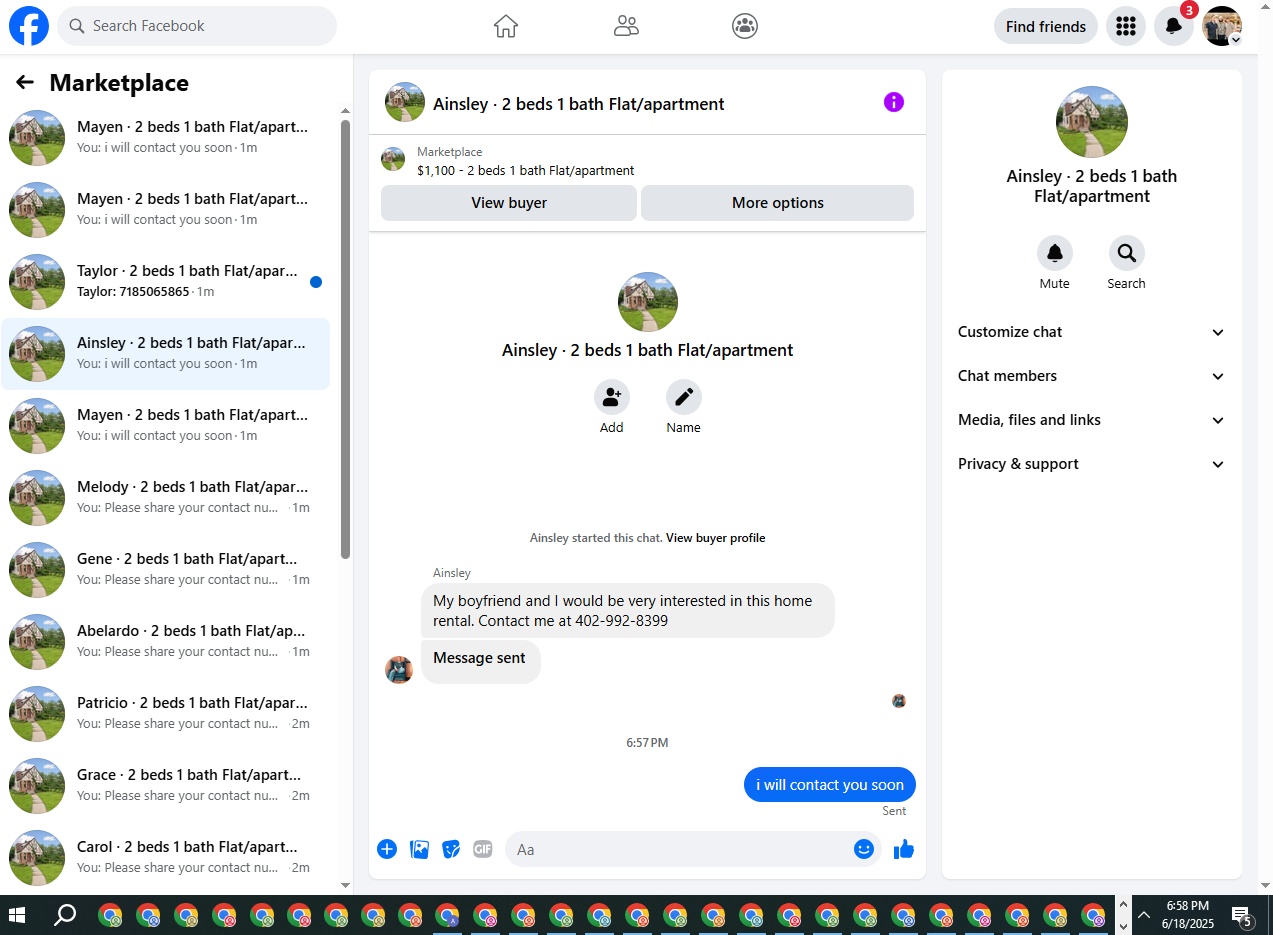
Task: Select the highlighted Ainsley conversation
Action: point(166,354)
